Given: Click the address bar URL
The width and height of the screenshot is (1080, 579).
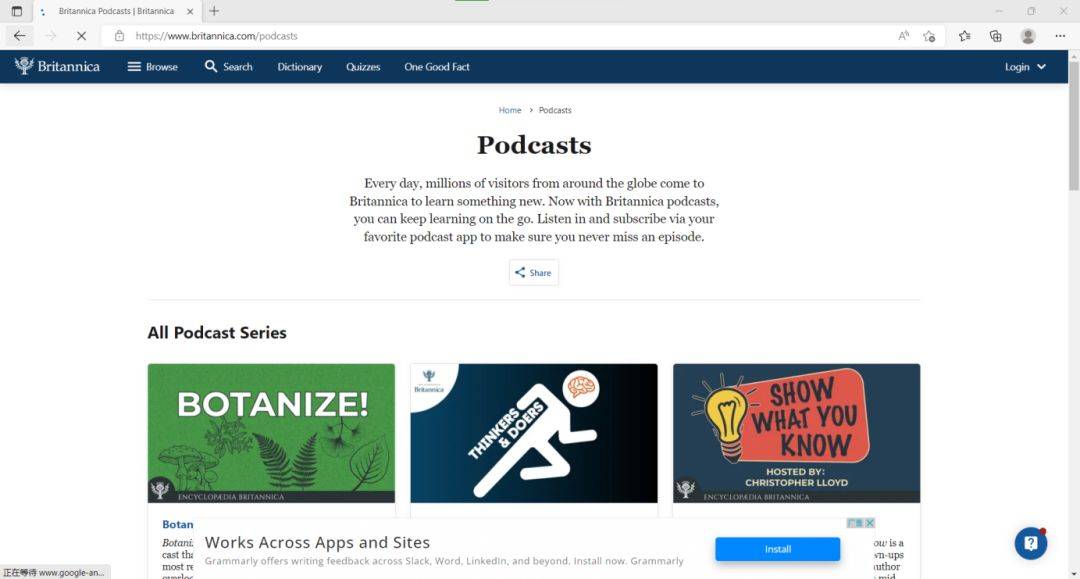Looking at the screenshot, I should point(216,36).
